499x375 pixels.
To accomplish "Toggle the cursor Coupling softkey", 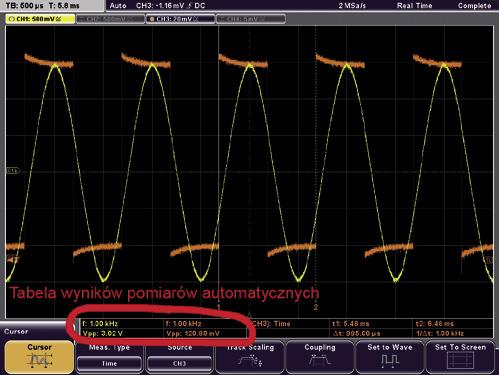I will pos(320,357).
